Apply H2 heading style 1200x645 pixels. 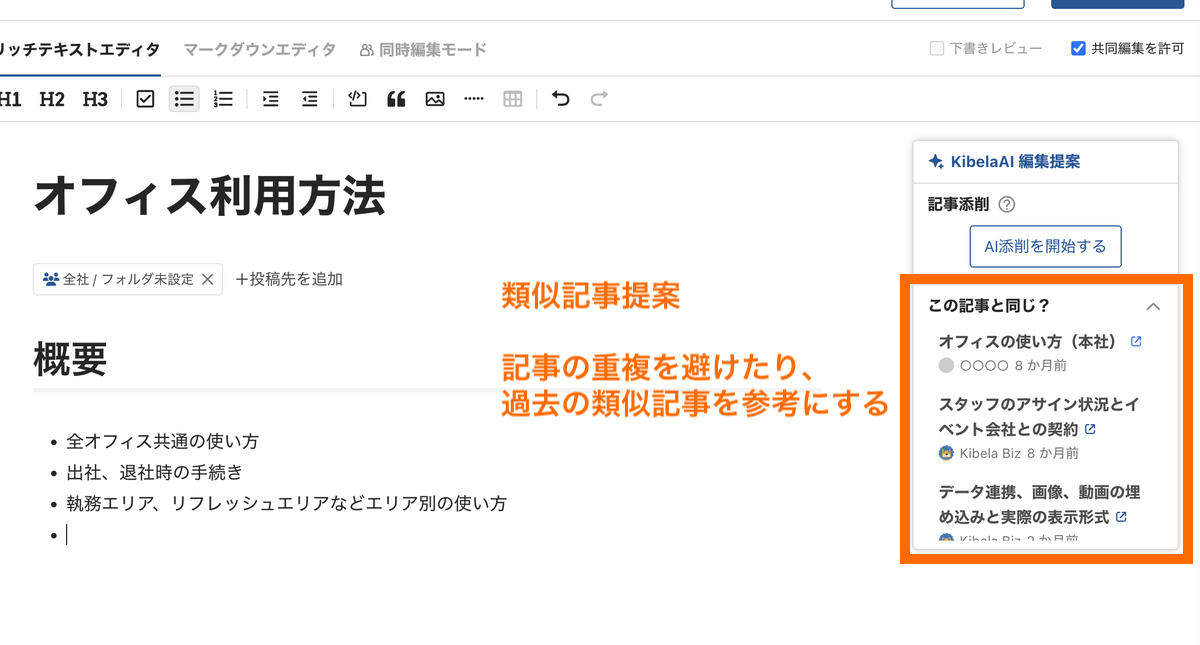(52, 99)
